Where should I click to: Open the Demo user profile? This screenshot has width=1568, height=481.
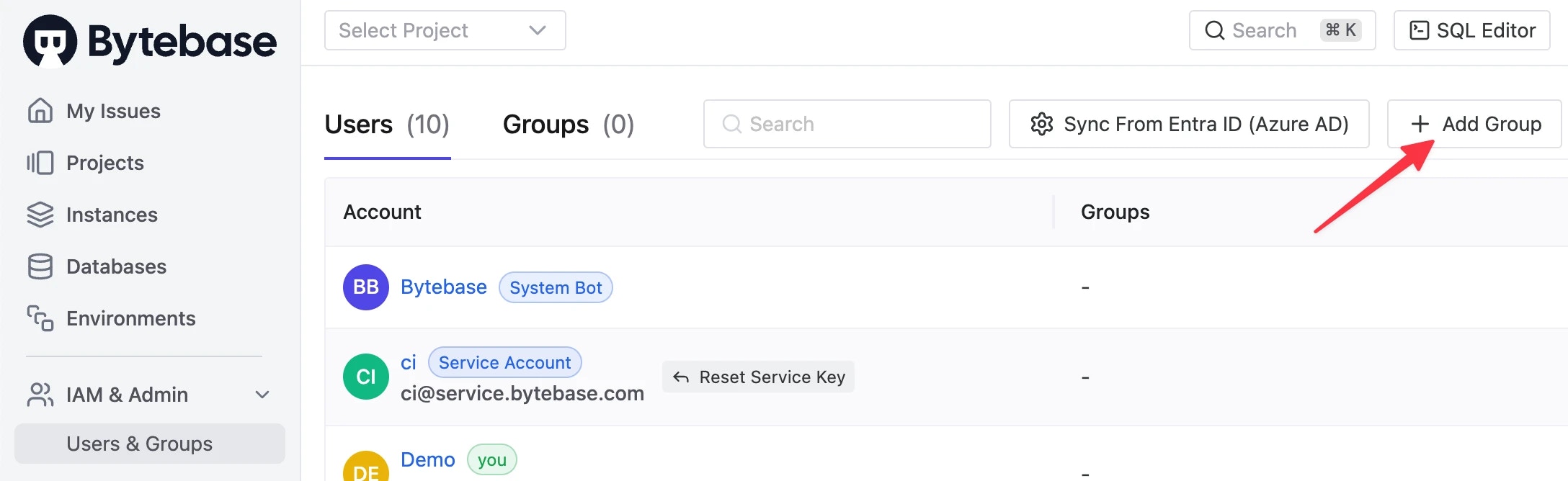click(x=427, y=459)
